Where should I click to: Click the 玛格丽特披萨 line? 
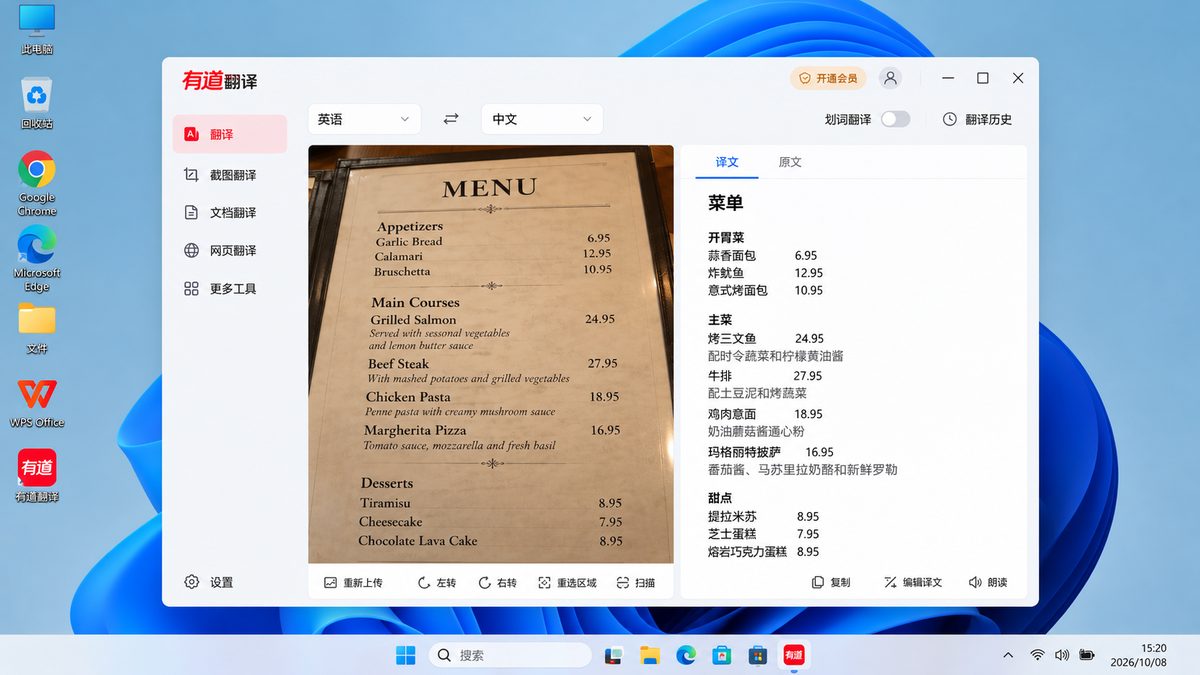pos(771,452)
